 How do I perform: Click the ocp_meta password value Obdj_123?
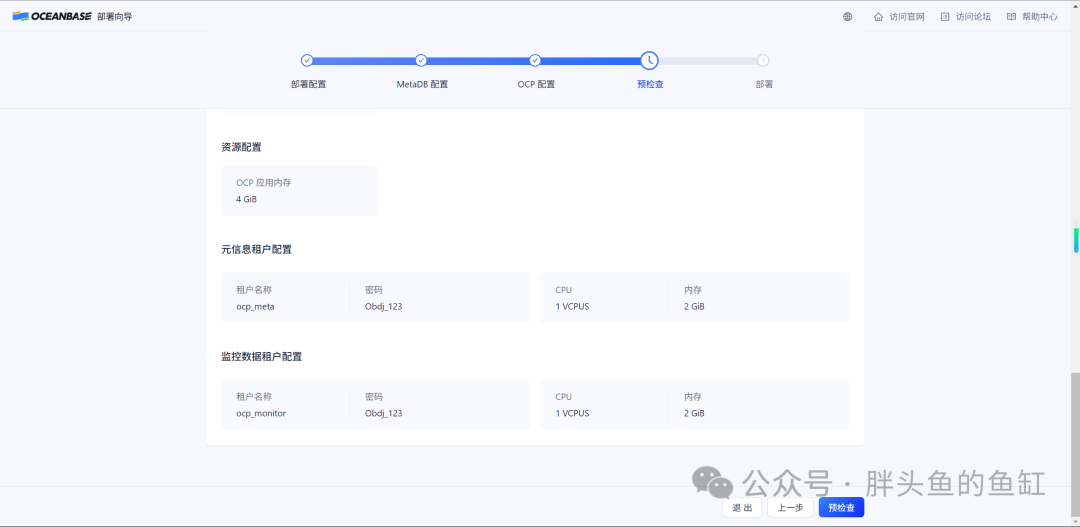pos(384,307)
